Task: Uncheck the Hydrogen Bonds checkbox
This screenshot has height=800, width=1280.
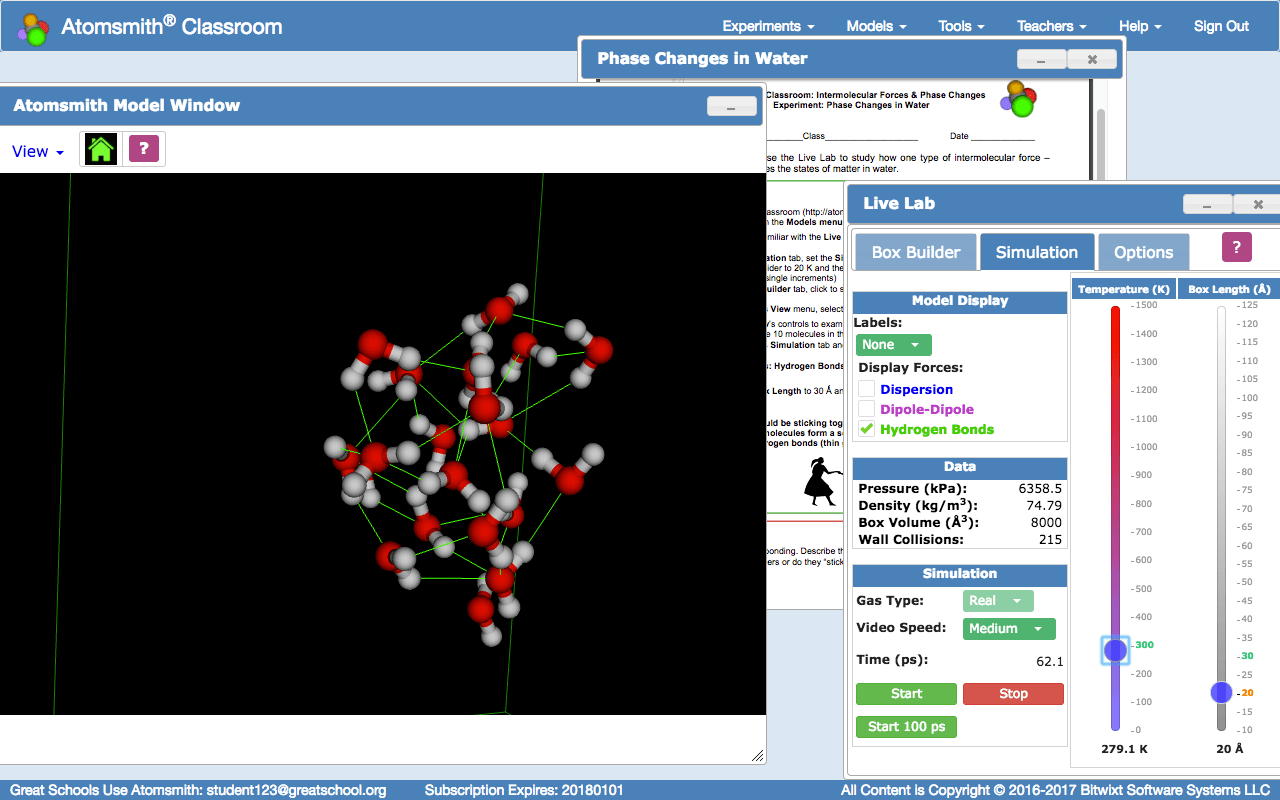Action: point(867,429)
